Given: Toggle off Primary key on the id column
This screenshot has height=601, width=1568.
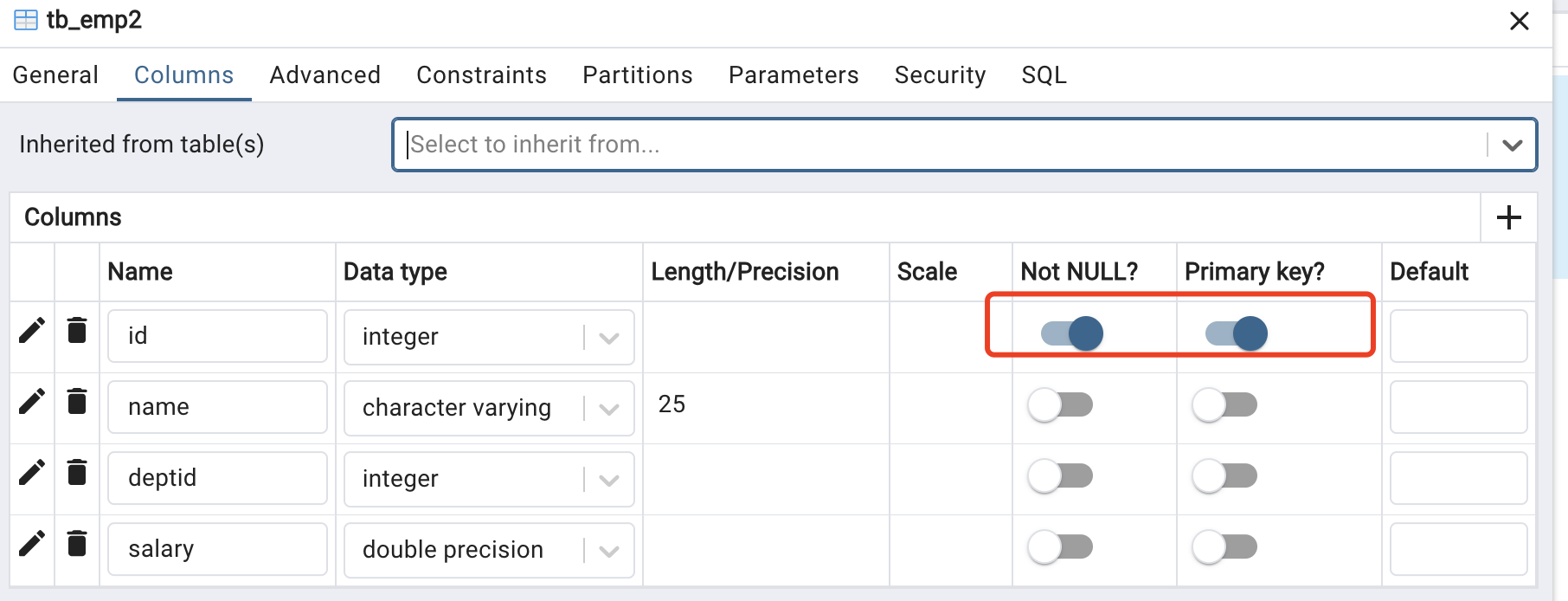Looking at the screenshot, I should click(1236, 333).
